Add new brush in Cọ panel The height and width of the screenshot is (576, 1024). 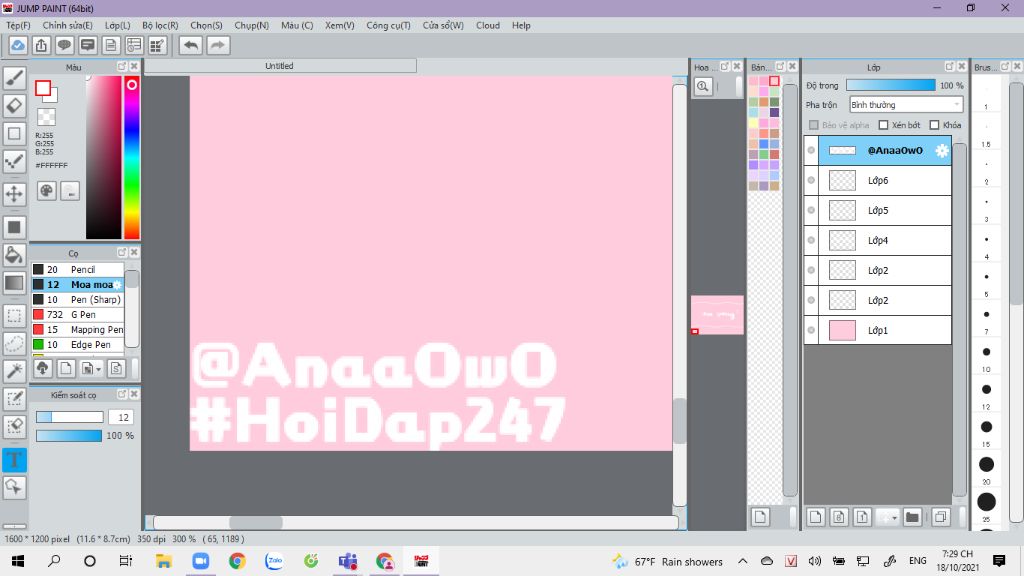(66, 368)
